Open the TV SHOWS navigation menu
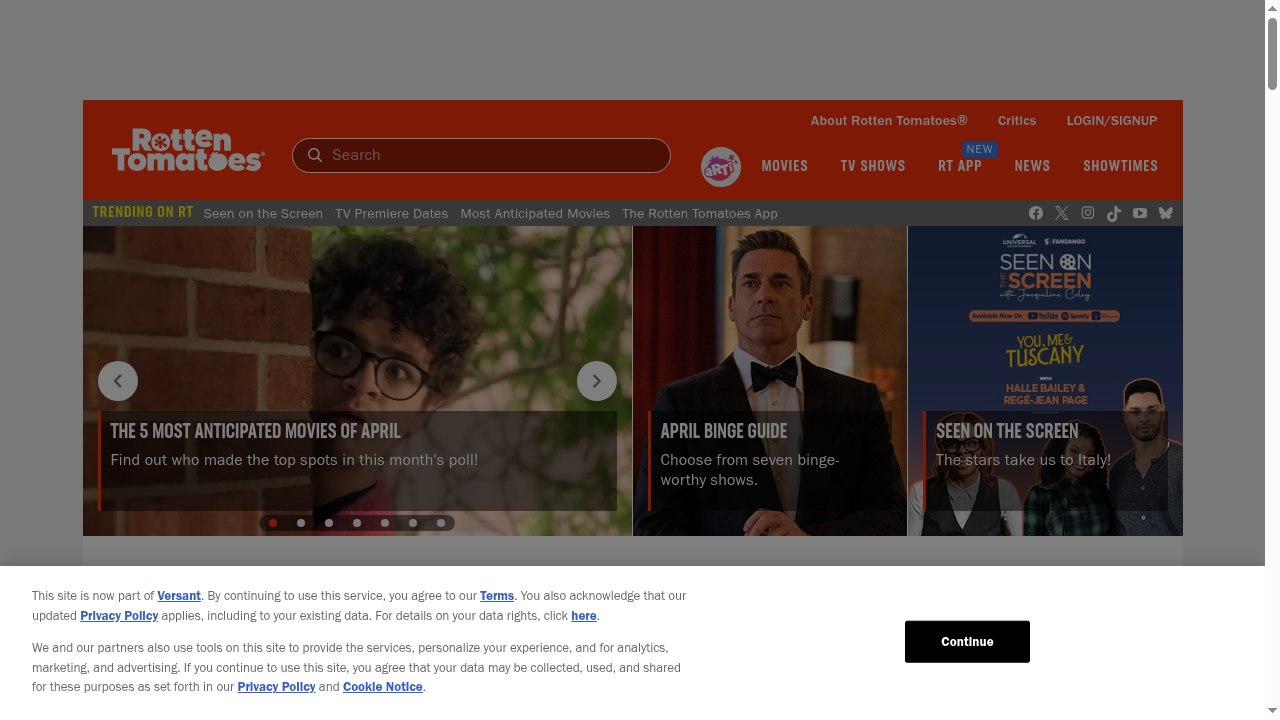The image size is (1280, 720). [x=873, y=166]
